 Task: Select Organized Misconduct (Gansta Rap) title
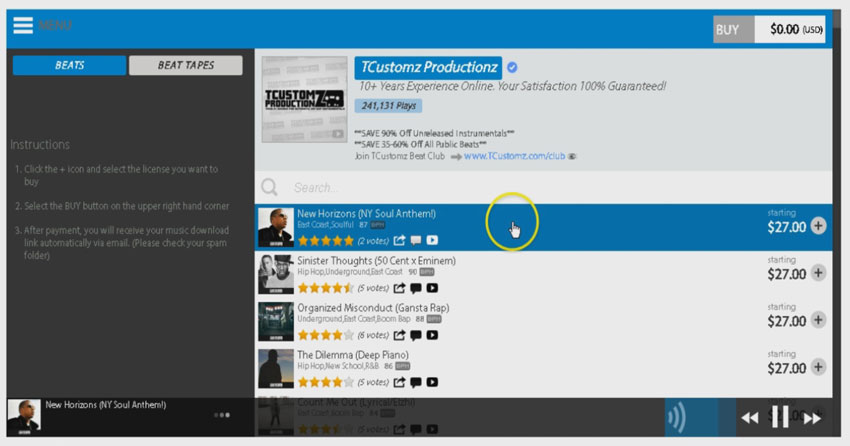pyautogui.click(x=373, y=308)
